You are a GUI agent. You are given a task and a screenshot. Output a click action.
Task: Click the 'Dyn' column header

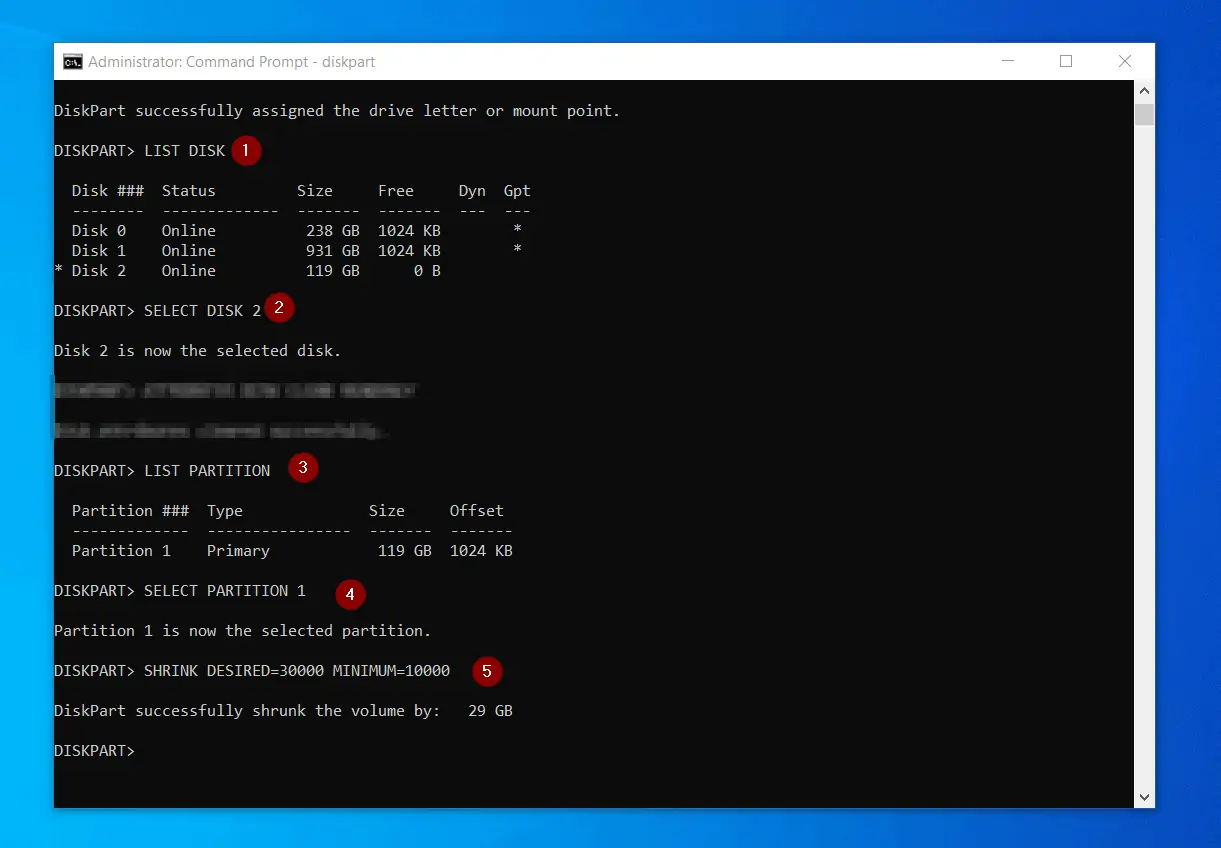click(472, 191)
